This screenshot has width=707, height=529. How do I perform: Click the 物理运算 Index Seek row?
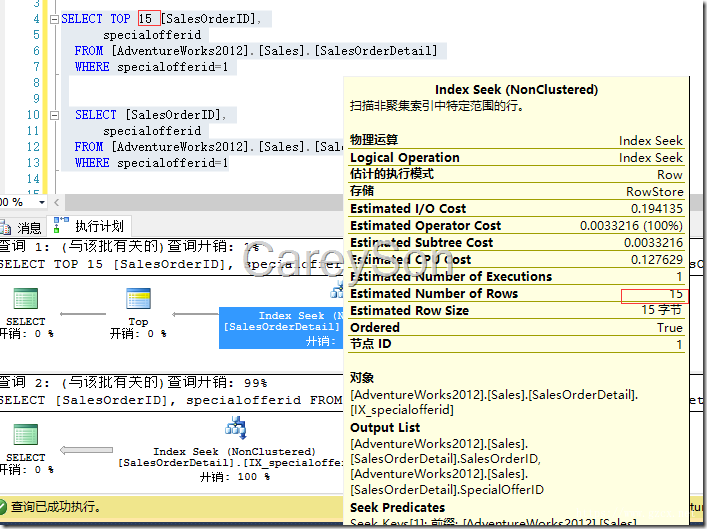(517, 140)
